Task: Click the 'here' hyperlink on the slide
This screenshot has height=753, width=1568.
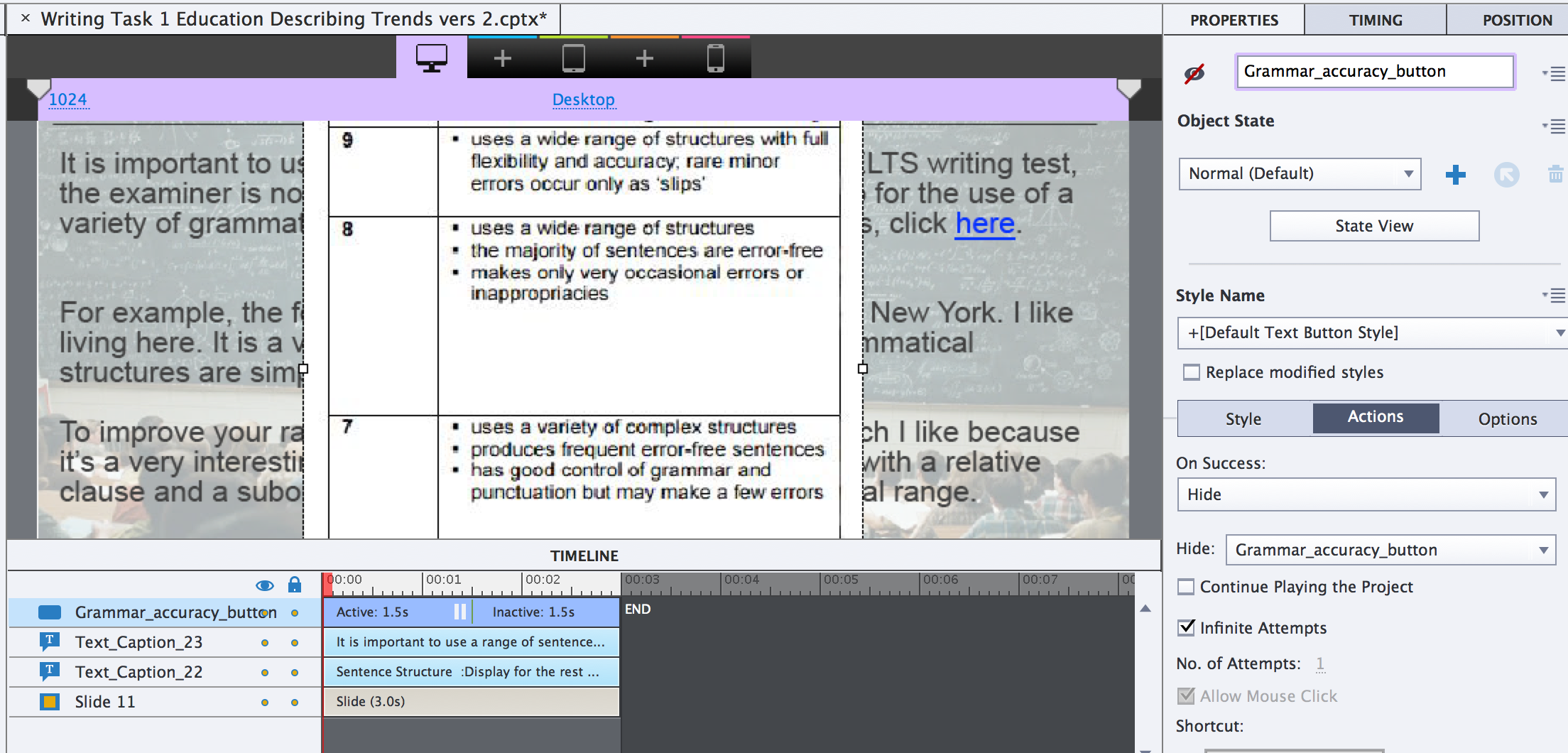Action: tap(985, 222)
